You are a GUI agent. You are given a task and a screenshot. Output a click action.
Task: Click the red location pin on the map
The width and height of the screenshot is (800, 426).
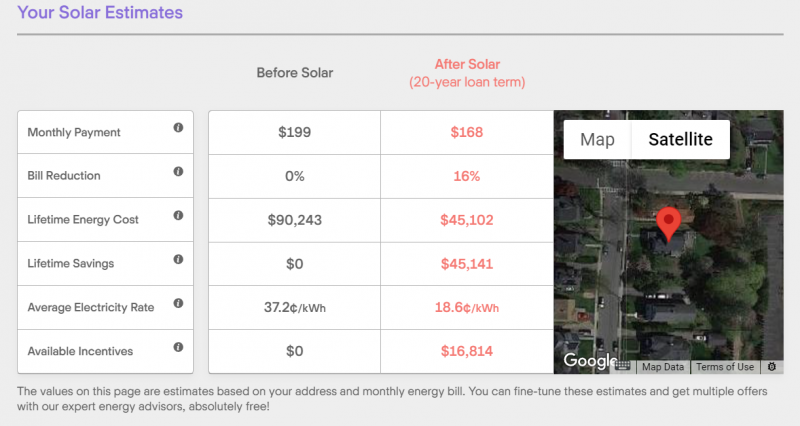[x=668, y=223]
